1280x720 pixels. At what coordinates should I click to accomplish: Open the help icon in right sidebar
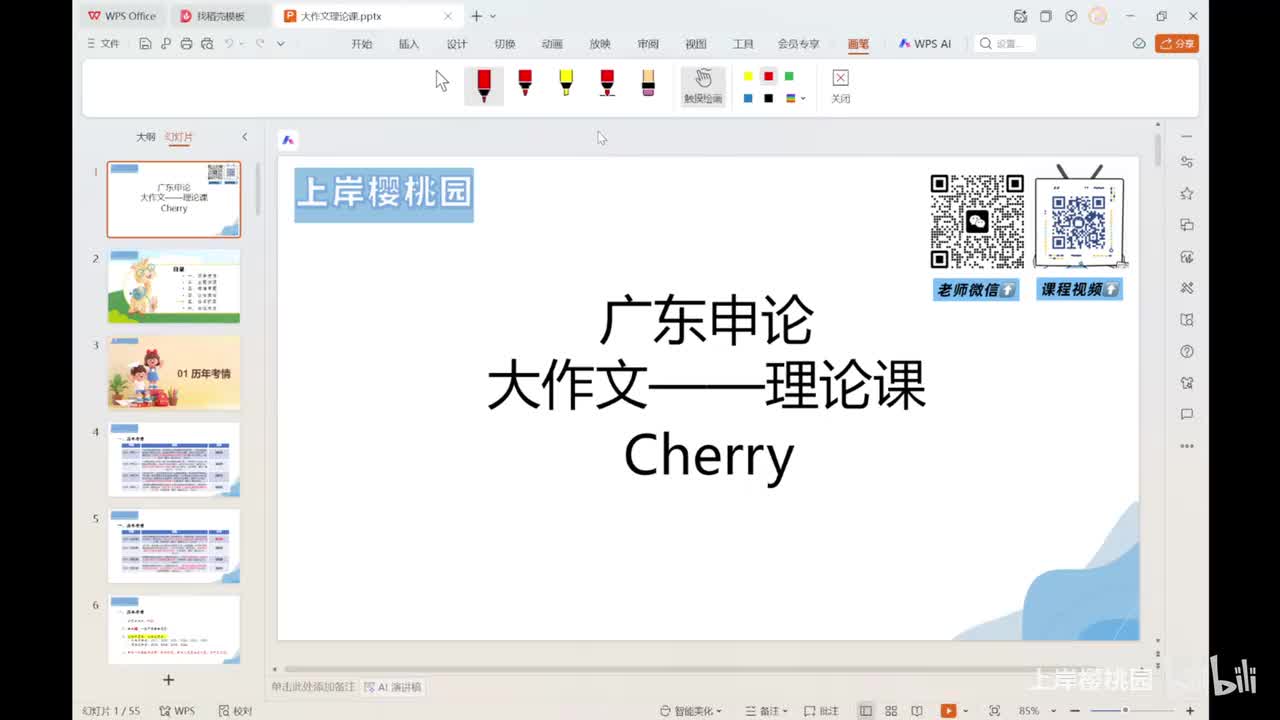[x=1187, y=351]
